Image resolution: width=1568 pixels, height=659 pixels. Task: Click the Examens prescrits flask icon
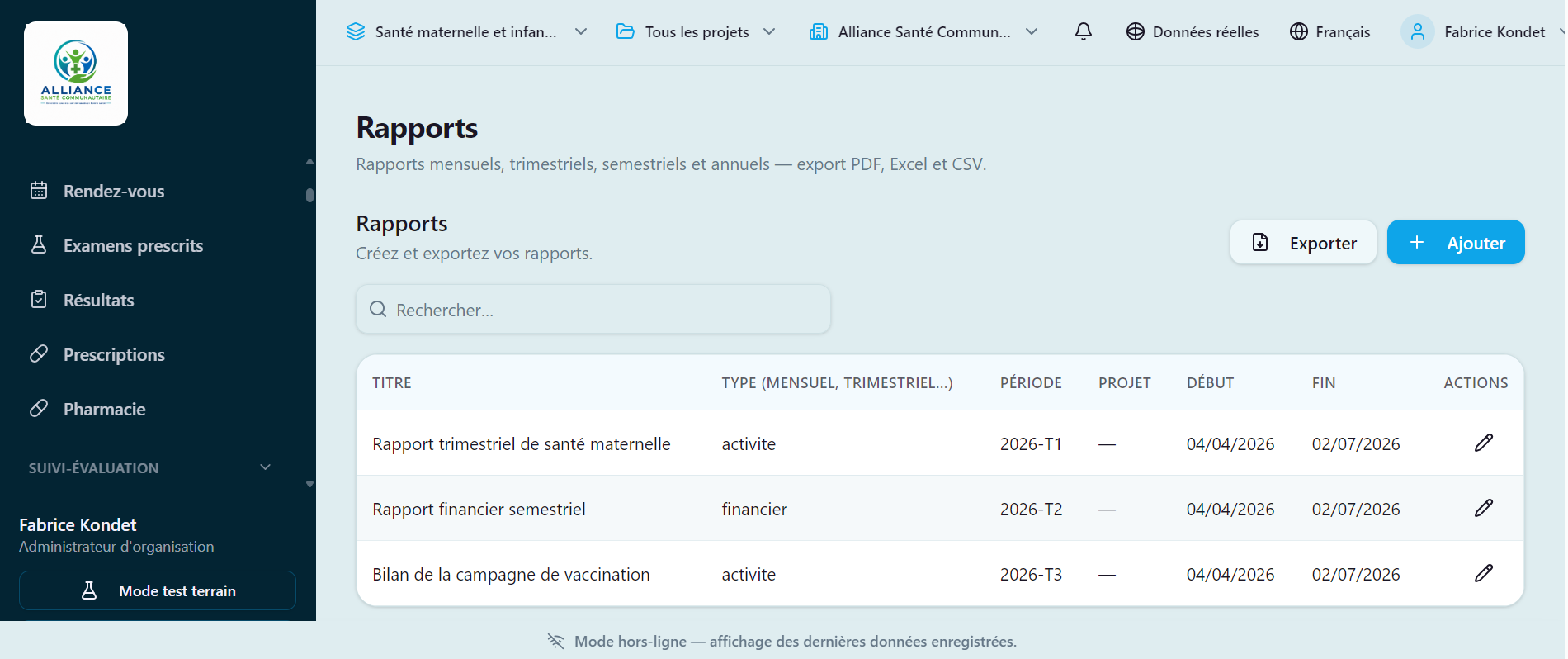pos(39,245)
